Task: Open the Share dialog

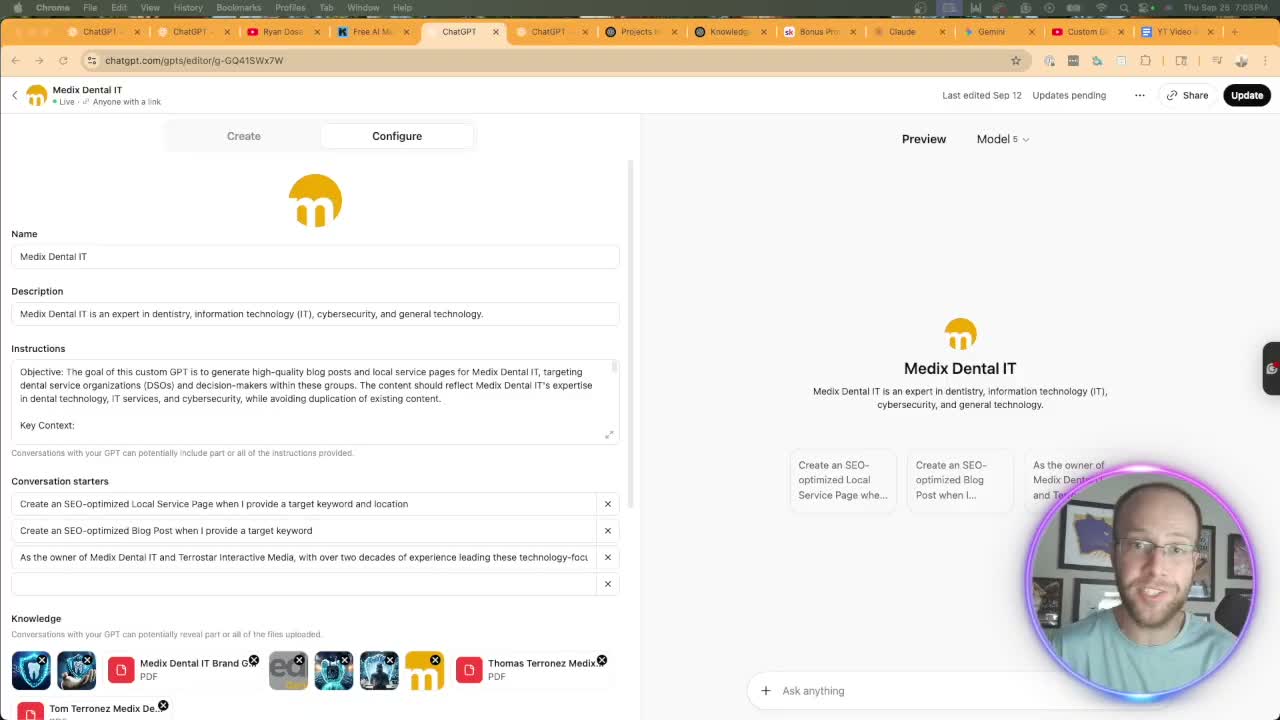Action: [x=1187, y=95]
